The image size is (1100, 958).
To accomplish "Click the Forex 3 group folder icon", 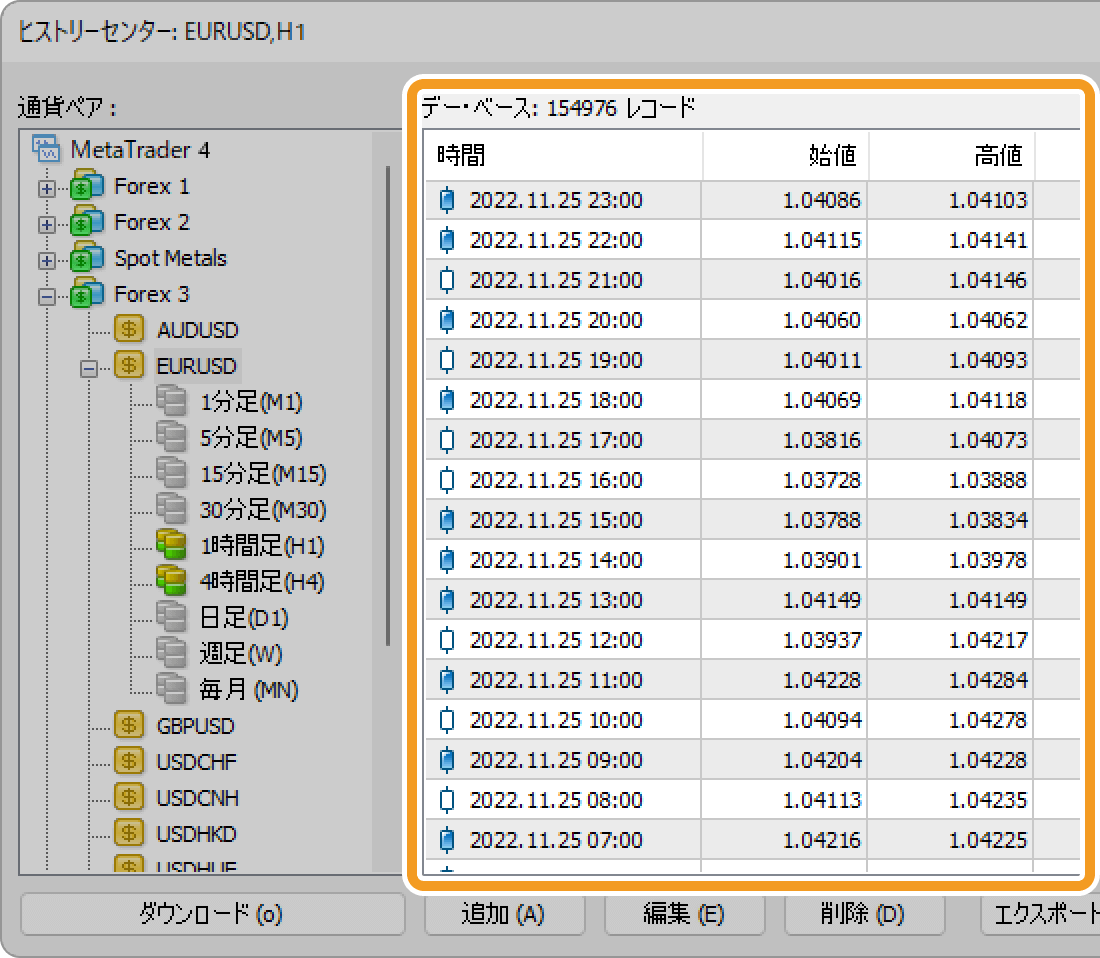I will (x=88, y=293).
